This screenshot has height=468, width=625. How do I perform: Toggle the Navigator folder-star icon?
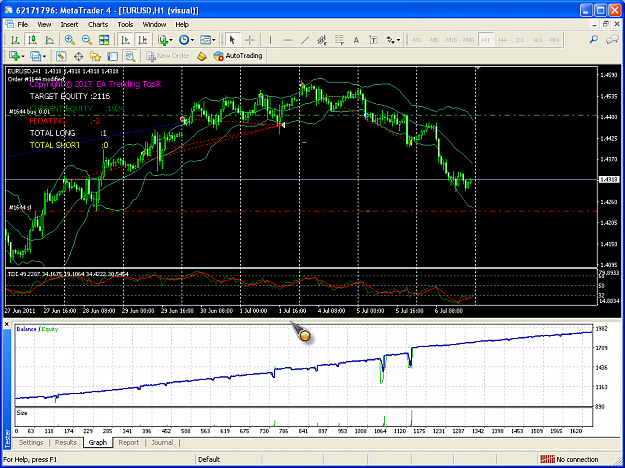pyautogui.click(x=95, y=56)
